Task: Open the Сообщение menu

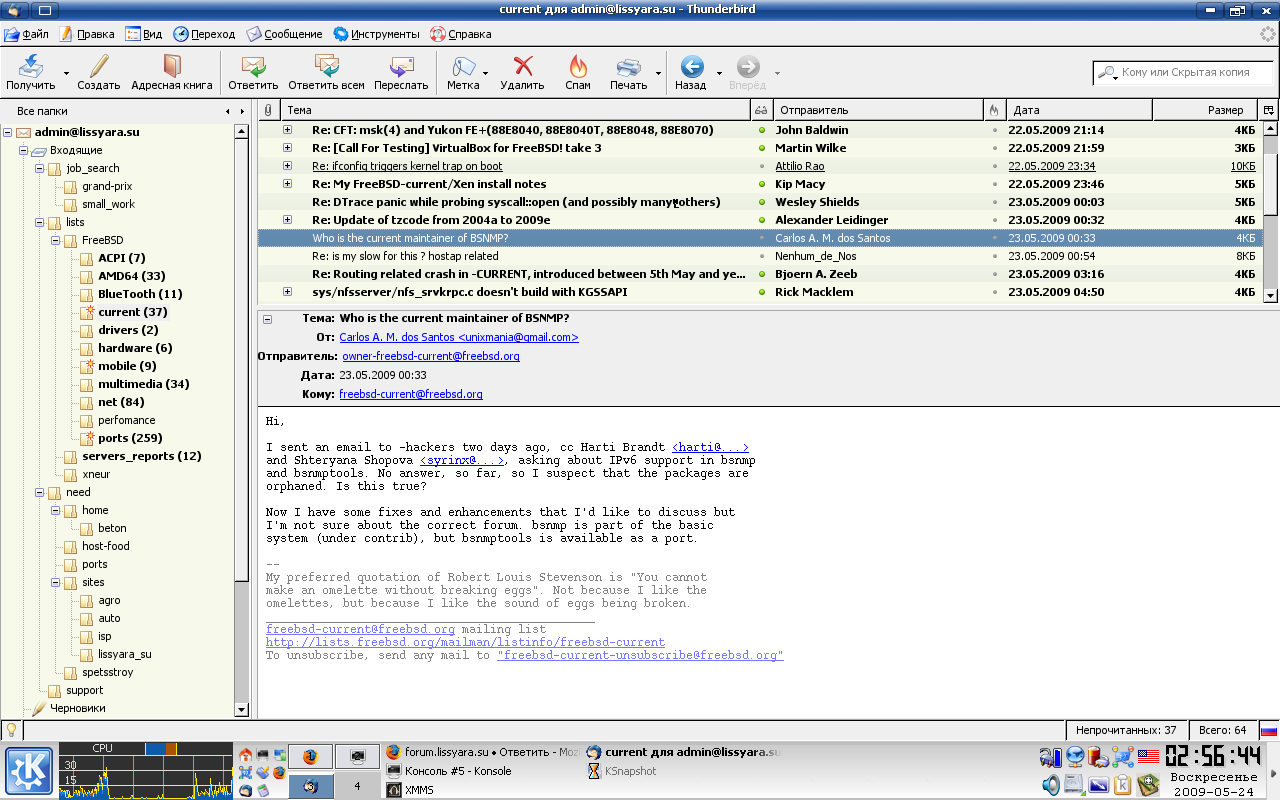Action: (x=285, y=34)
